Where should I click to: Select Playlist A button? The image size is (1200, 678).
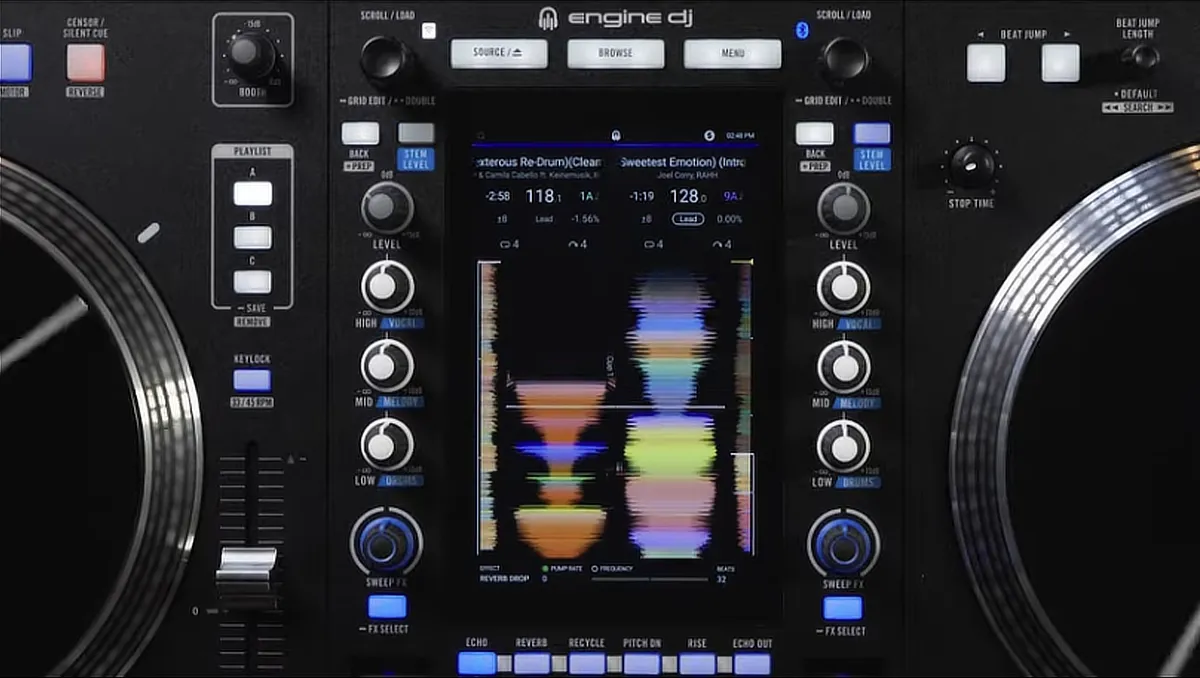[x=253, y=193]
